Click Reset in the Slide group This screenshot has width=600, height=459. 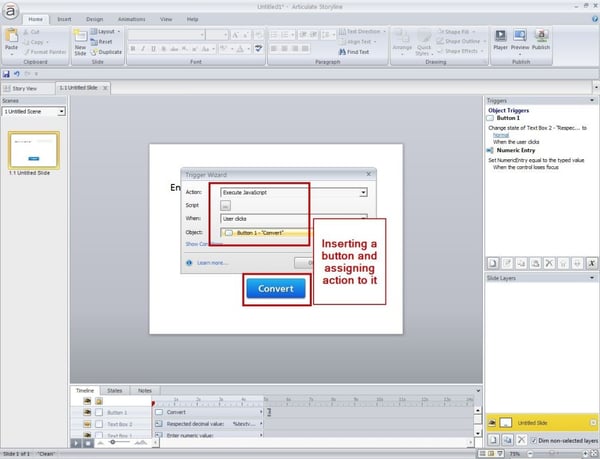(101, 42)
